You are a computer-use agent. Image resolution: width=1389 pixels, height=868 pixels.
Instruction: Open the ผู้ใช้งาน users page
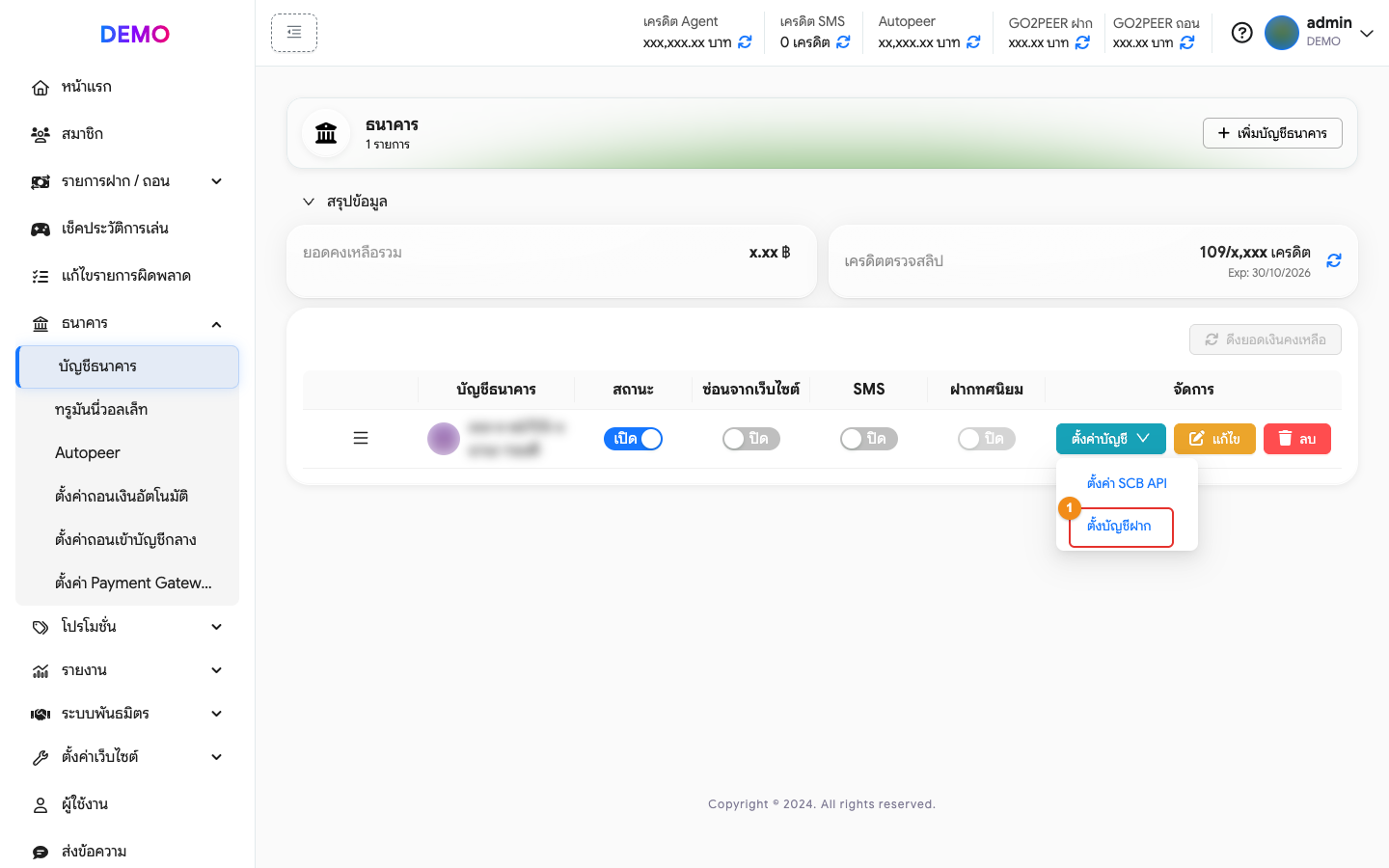click(127, 804)
